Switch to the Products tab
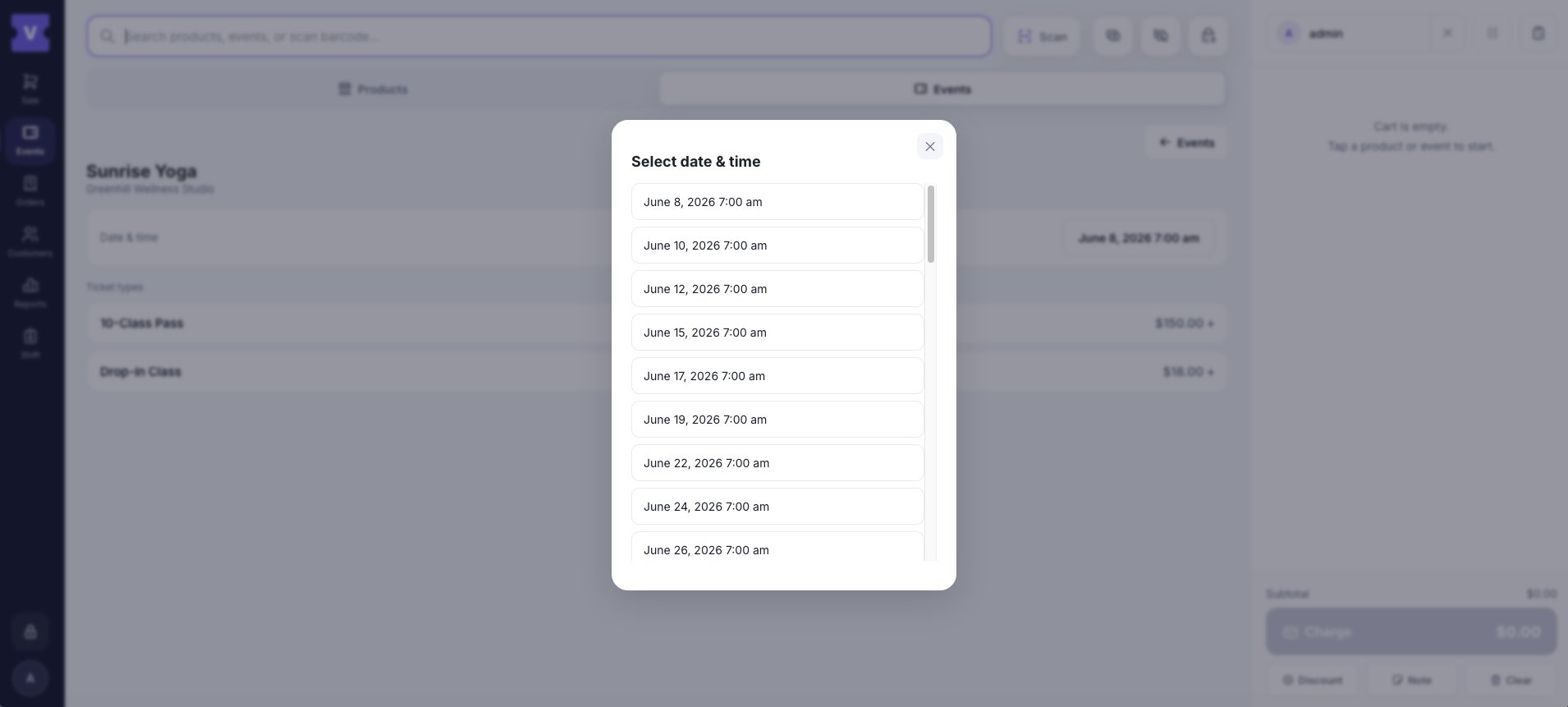Image resolution: width=1568 pixels, height=707 pixels. coord(373,89)
